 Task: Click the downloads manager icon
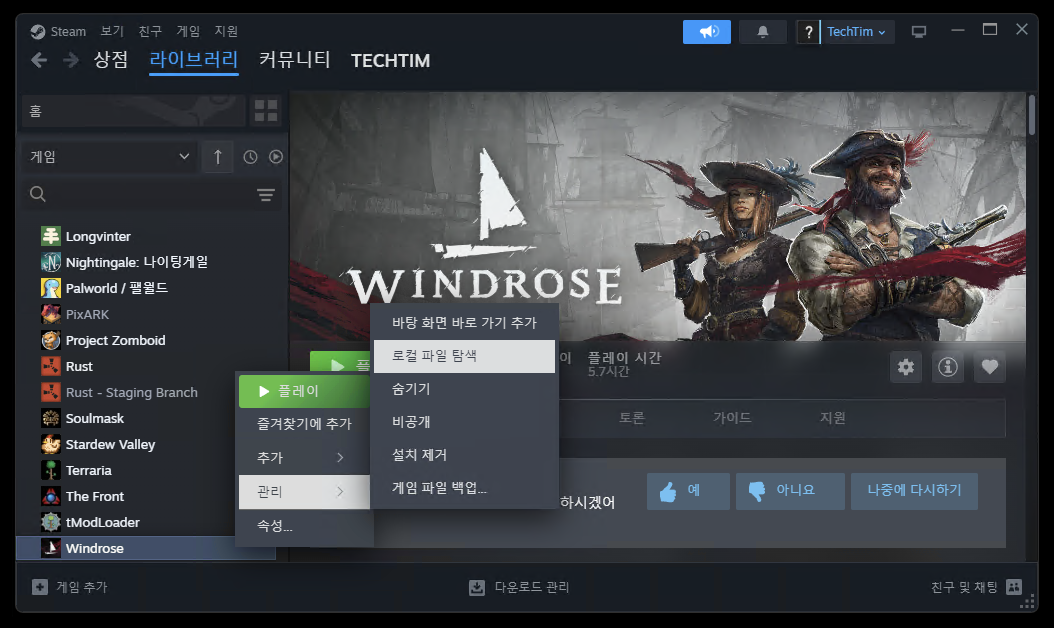coord(477,587)
